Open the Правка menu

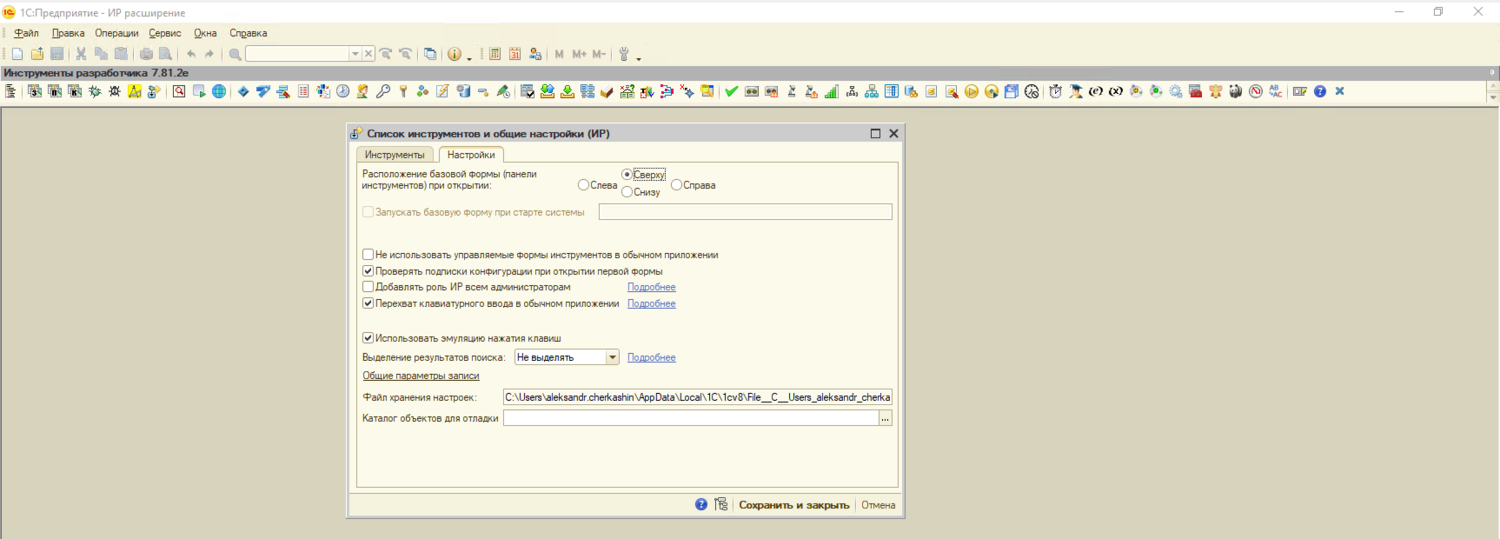click(x=68, y=33)
